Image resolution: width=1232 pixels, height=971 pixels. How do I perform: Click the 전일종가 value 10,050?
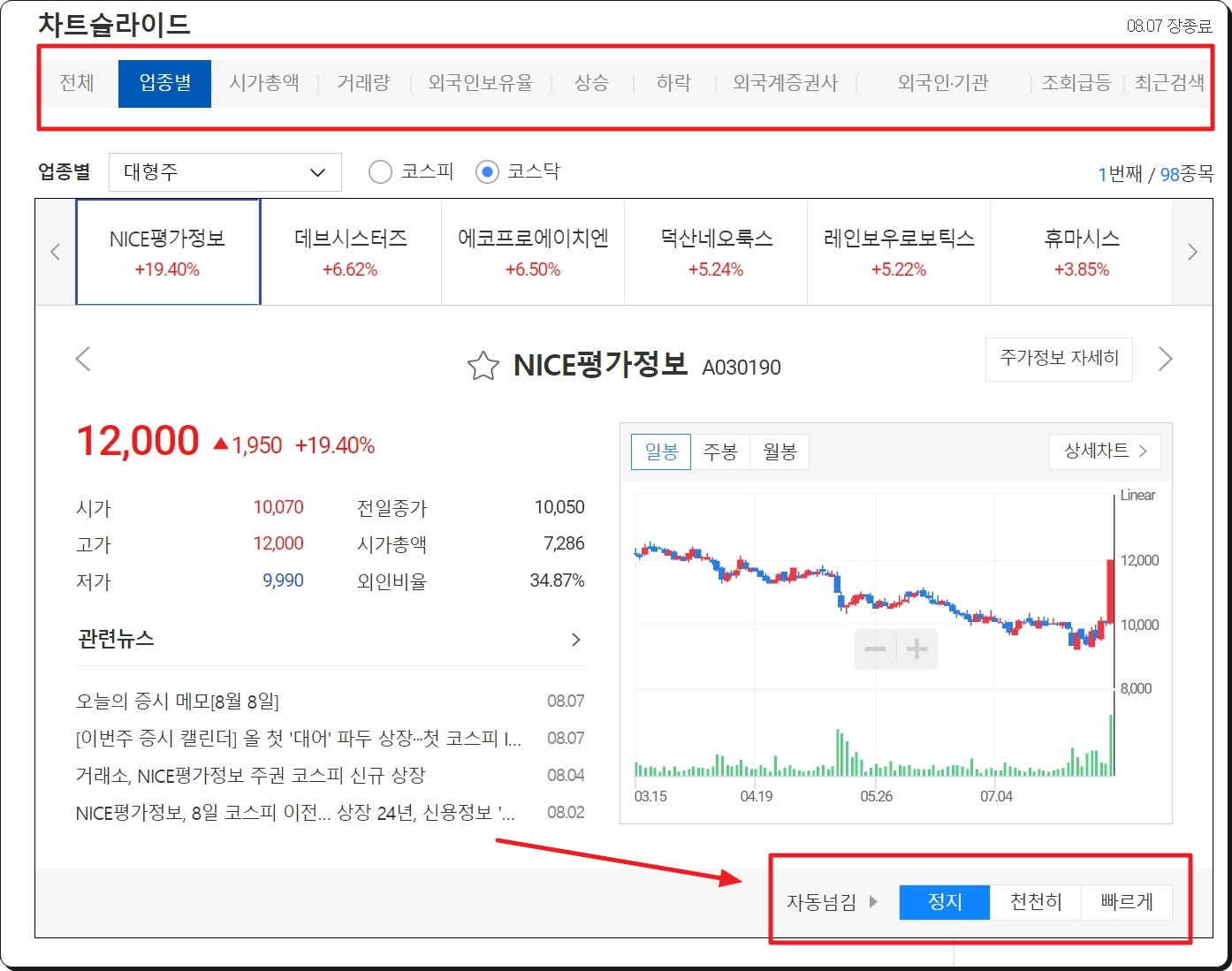pos(559,507)
